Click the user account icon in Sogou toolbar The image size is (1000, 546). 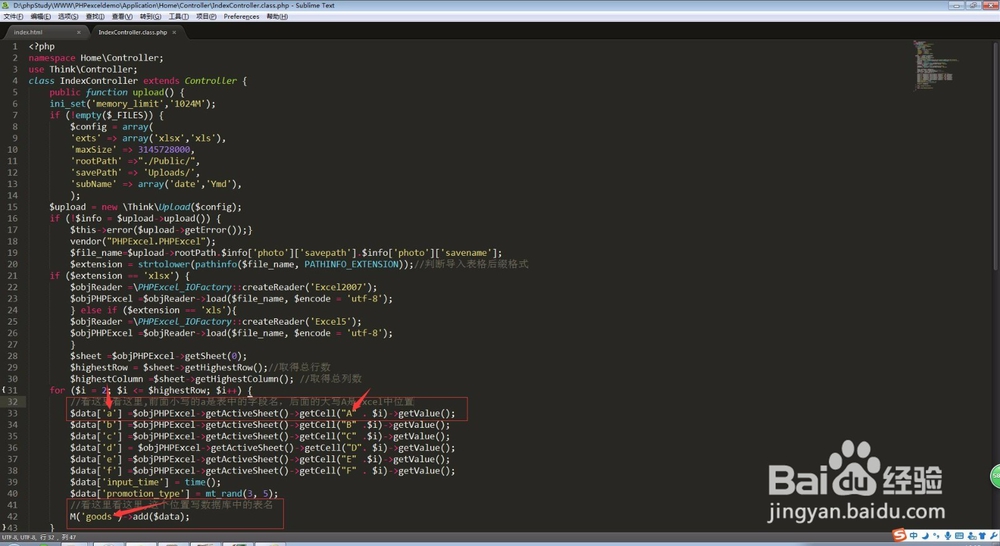[x=972, y=536]
